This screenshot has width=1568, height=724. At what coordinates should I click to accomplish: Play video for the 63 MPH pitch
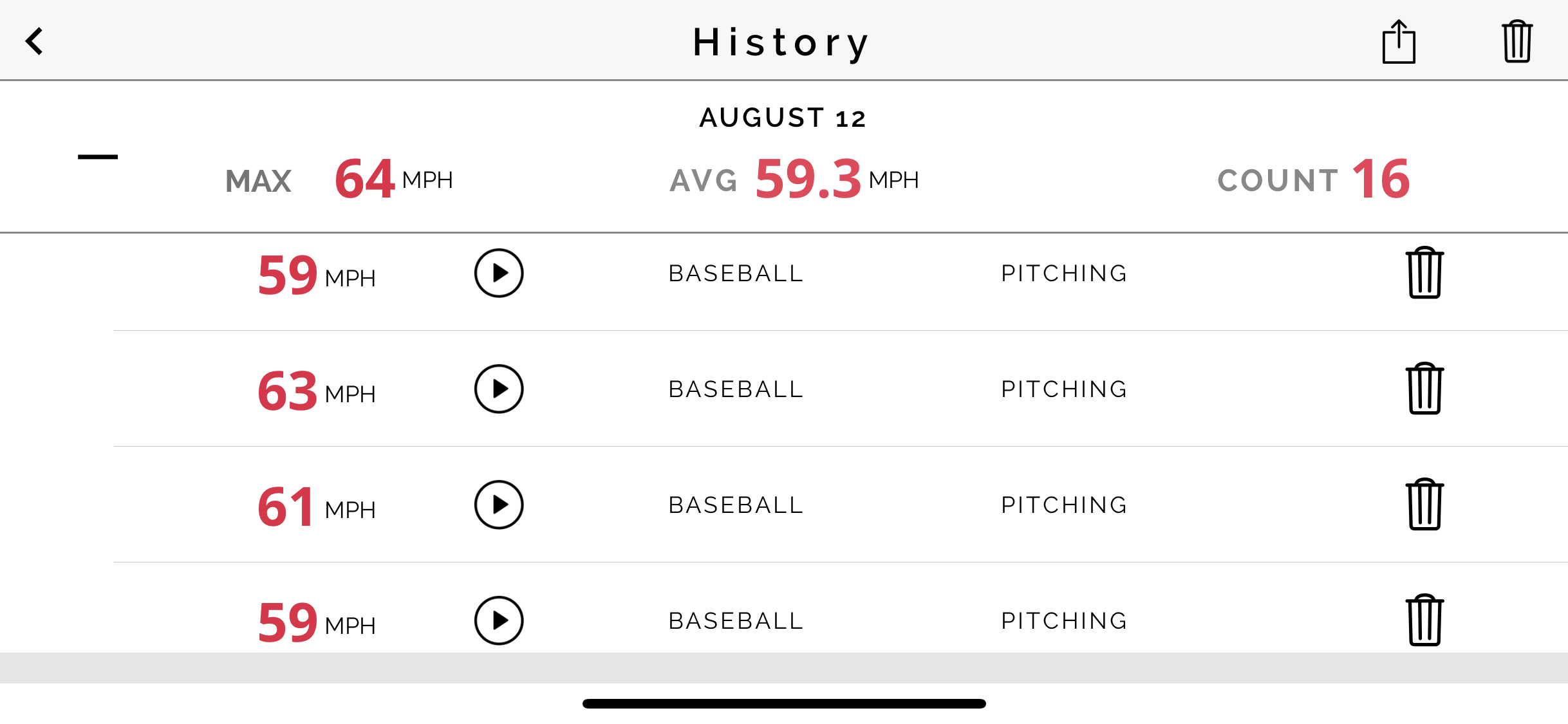(x=499, y=389)
